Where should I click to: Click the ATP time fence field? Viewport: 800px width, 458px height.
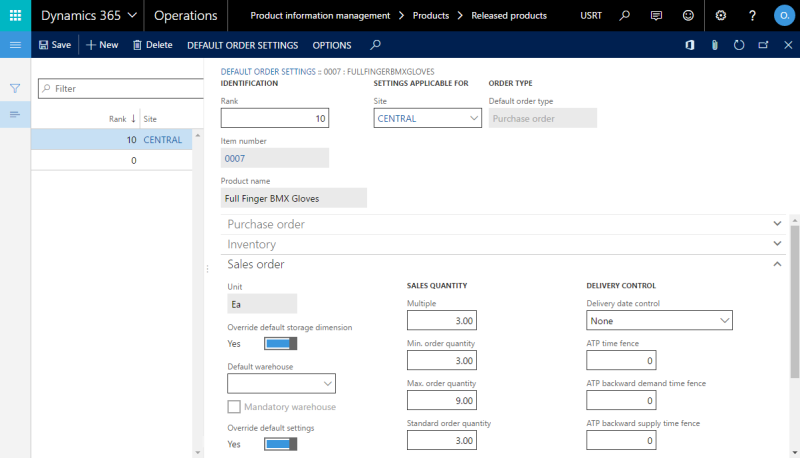click(x=621, y=360)
